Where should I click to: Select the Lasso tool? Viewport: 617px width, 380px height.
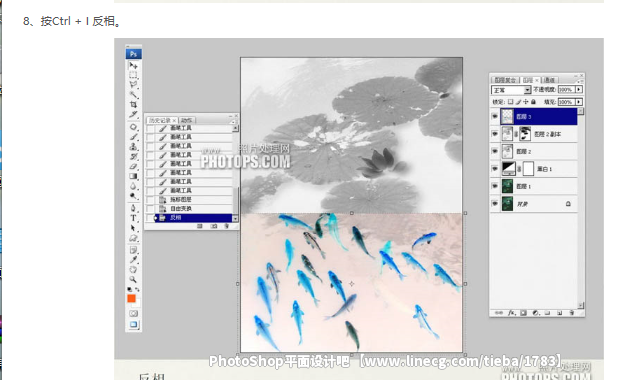click(x=133, y=84)
